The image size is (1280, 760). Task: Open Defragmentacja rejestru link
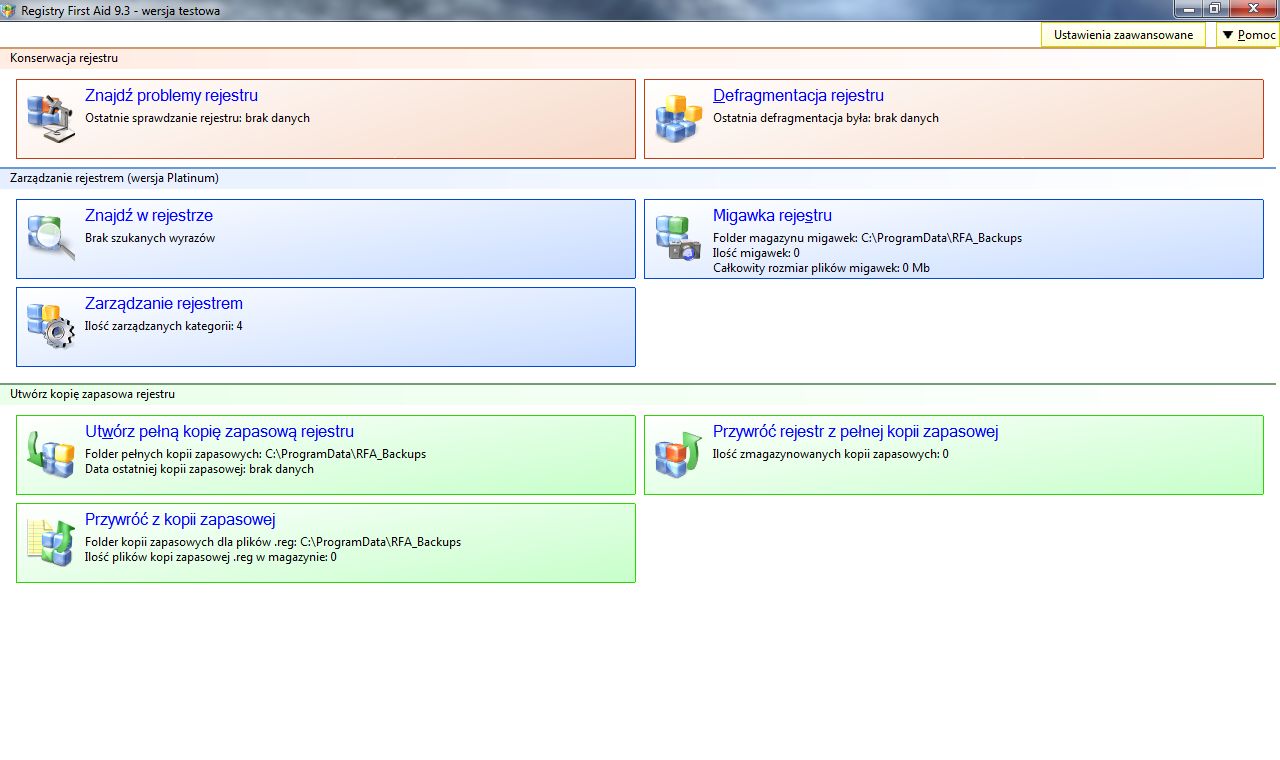click(798, 96)
